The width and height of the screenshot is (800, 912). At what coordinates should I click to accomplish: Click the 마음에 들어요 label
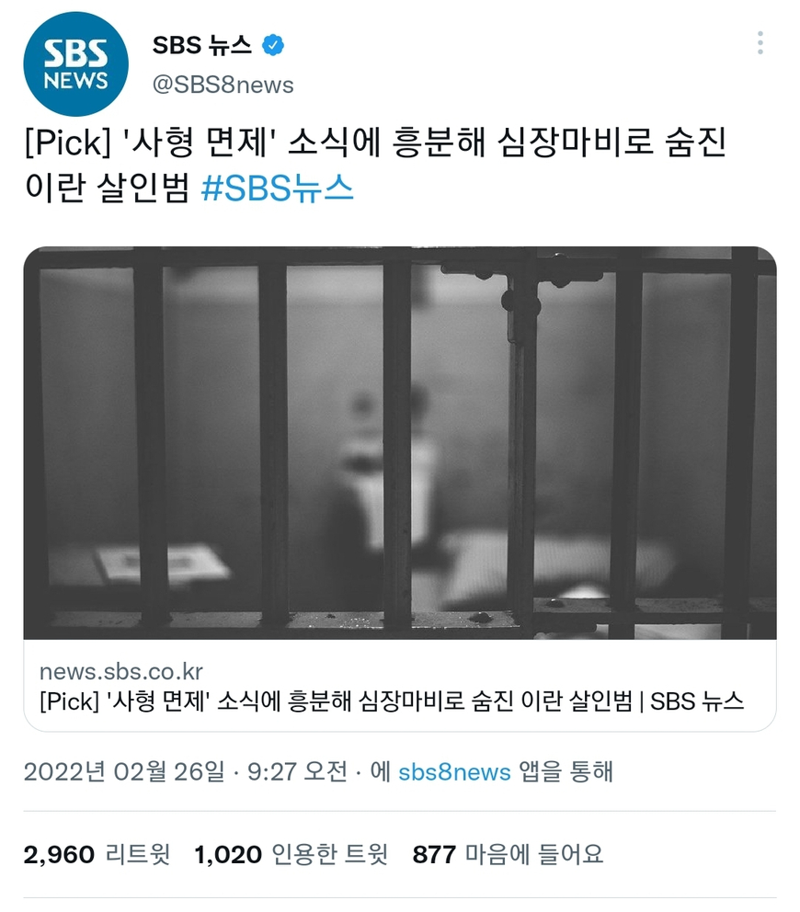(x=534, y=854)
